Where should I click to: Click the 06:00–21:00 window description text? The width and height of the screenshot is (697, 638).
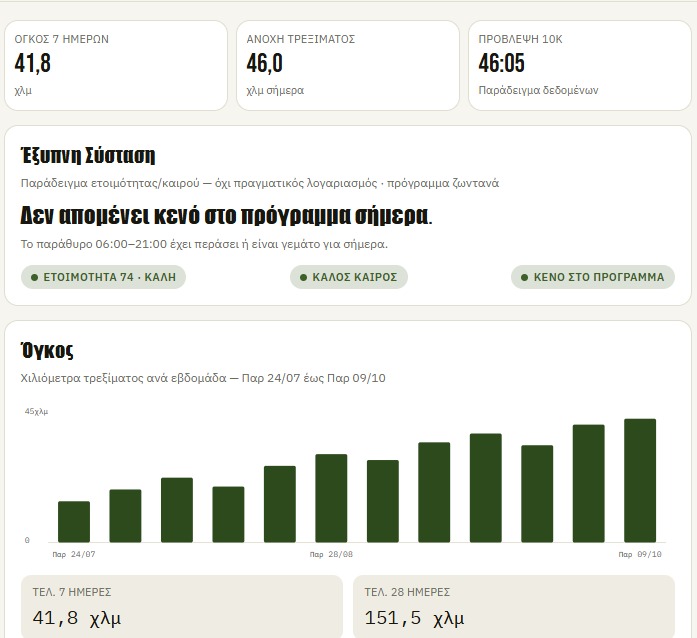click(x=204, y=244)
